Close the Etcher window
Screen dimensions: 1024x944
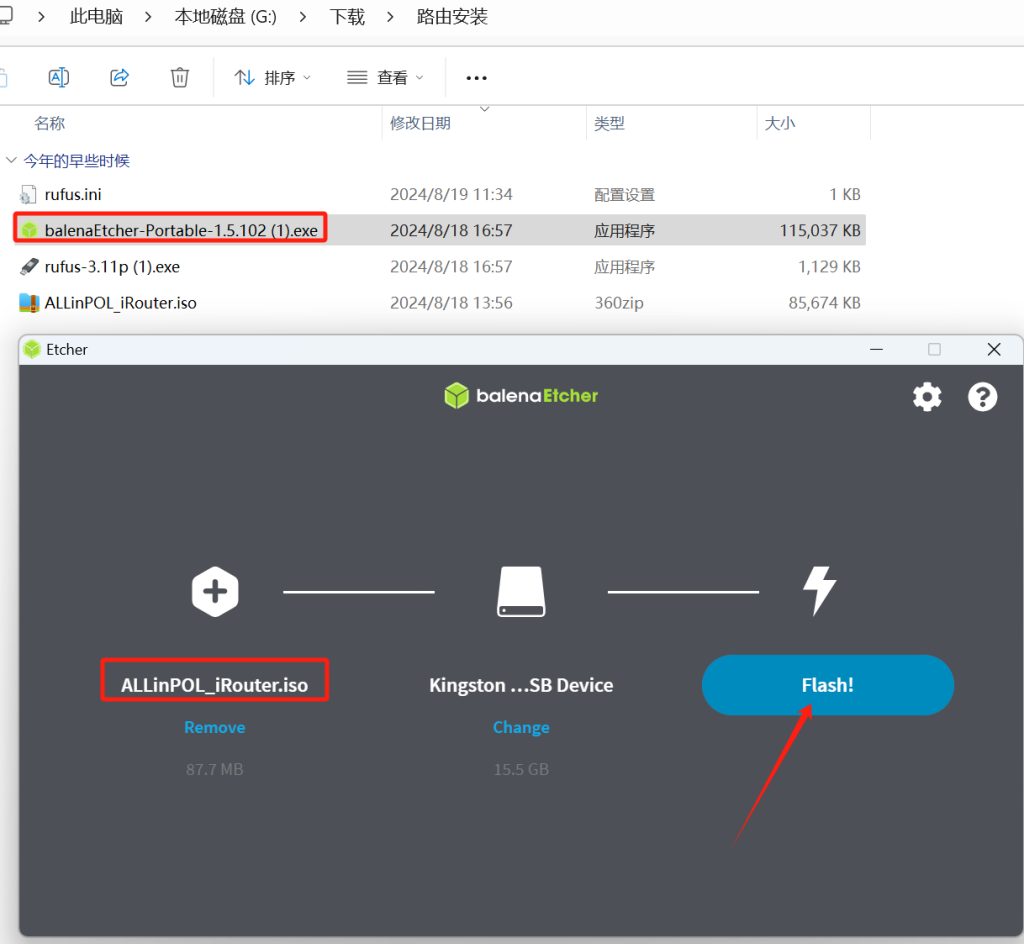tap(994, 349)
